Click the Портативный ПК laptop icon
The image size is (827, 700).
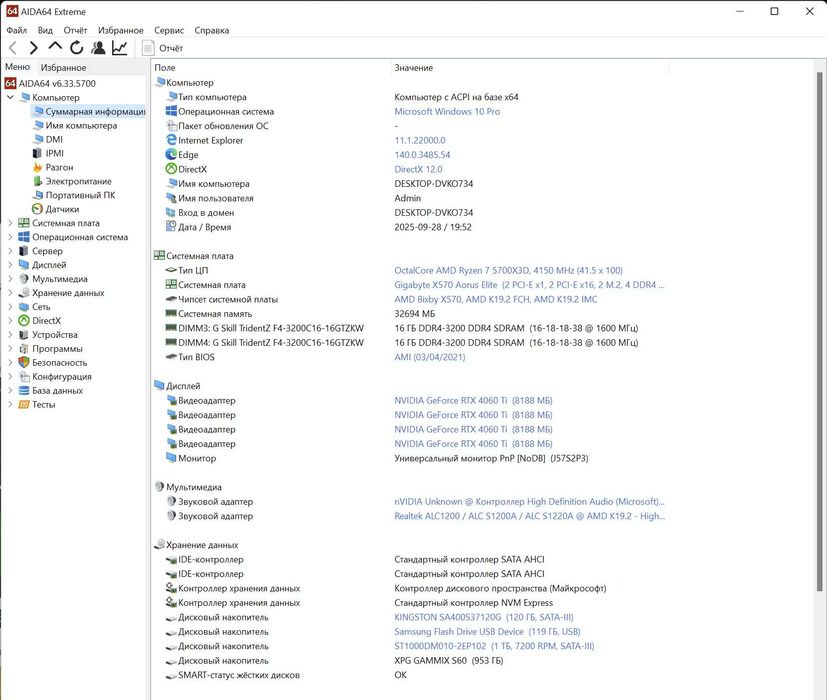point(37,195)
